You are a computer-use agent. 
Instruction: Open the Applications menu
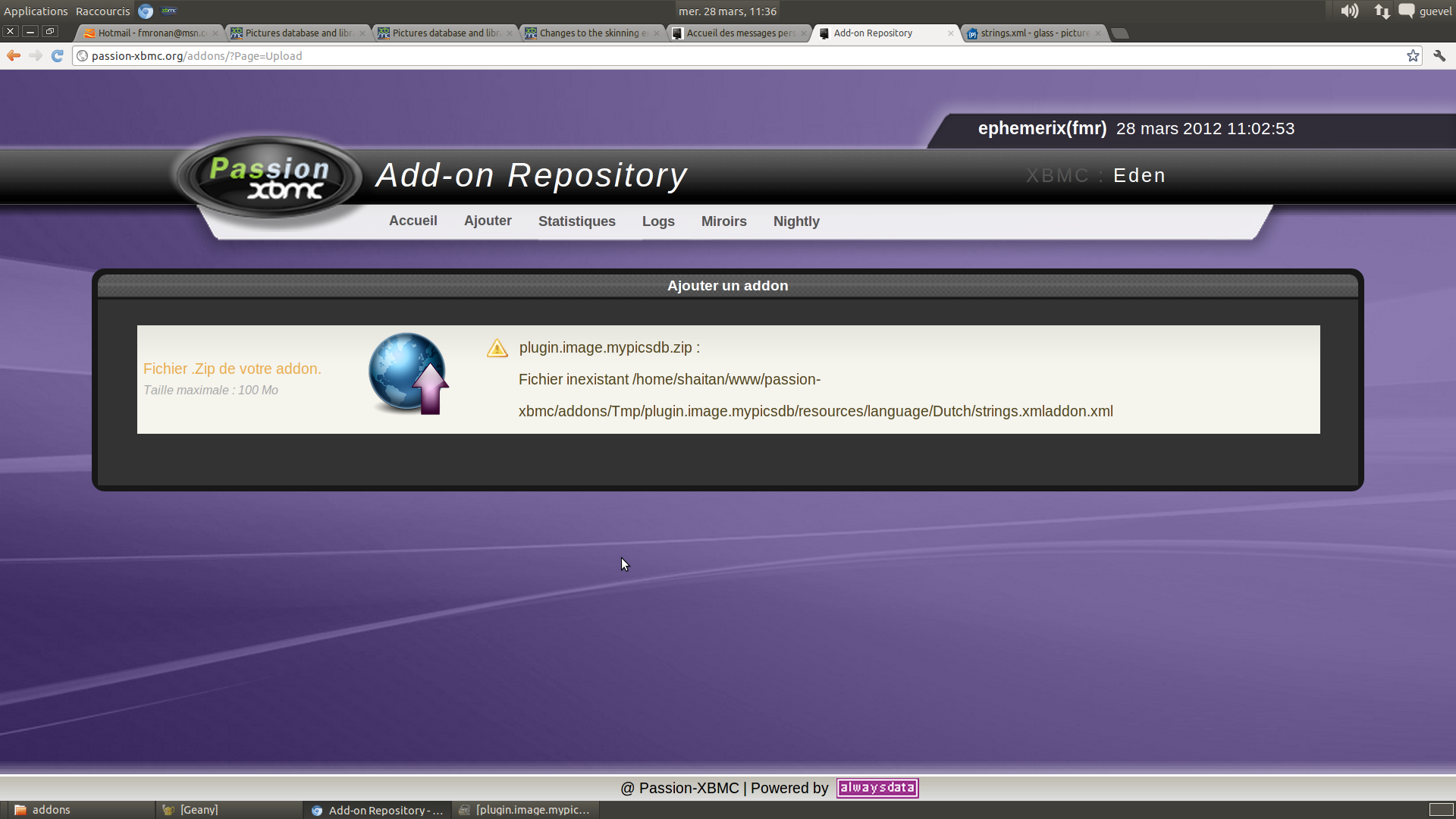tap(36, 11)
